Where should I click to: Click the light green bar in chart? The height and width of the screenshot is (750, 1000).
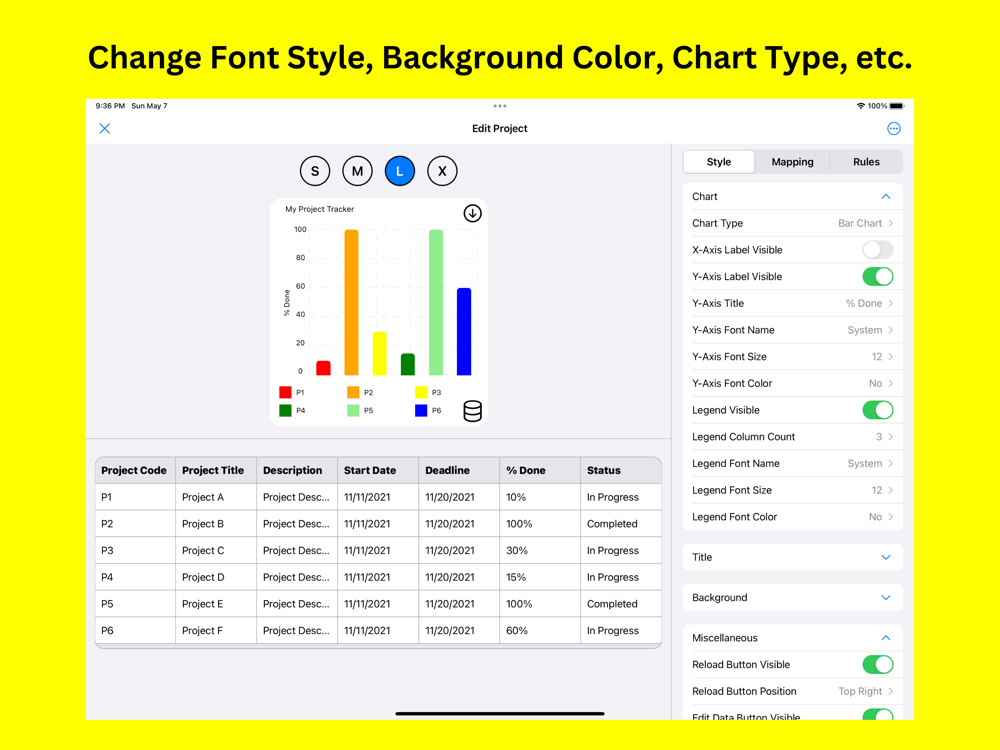pos(436,302)
